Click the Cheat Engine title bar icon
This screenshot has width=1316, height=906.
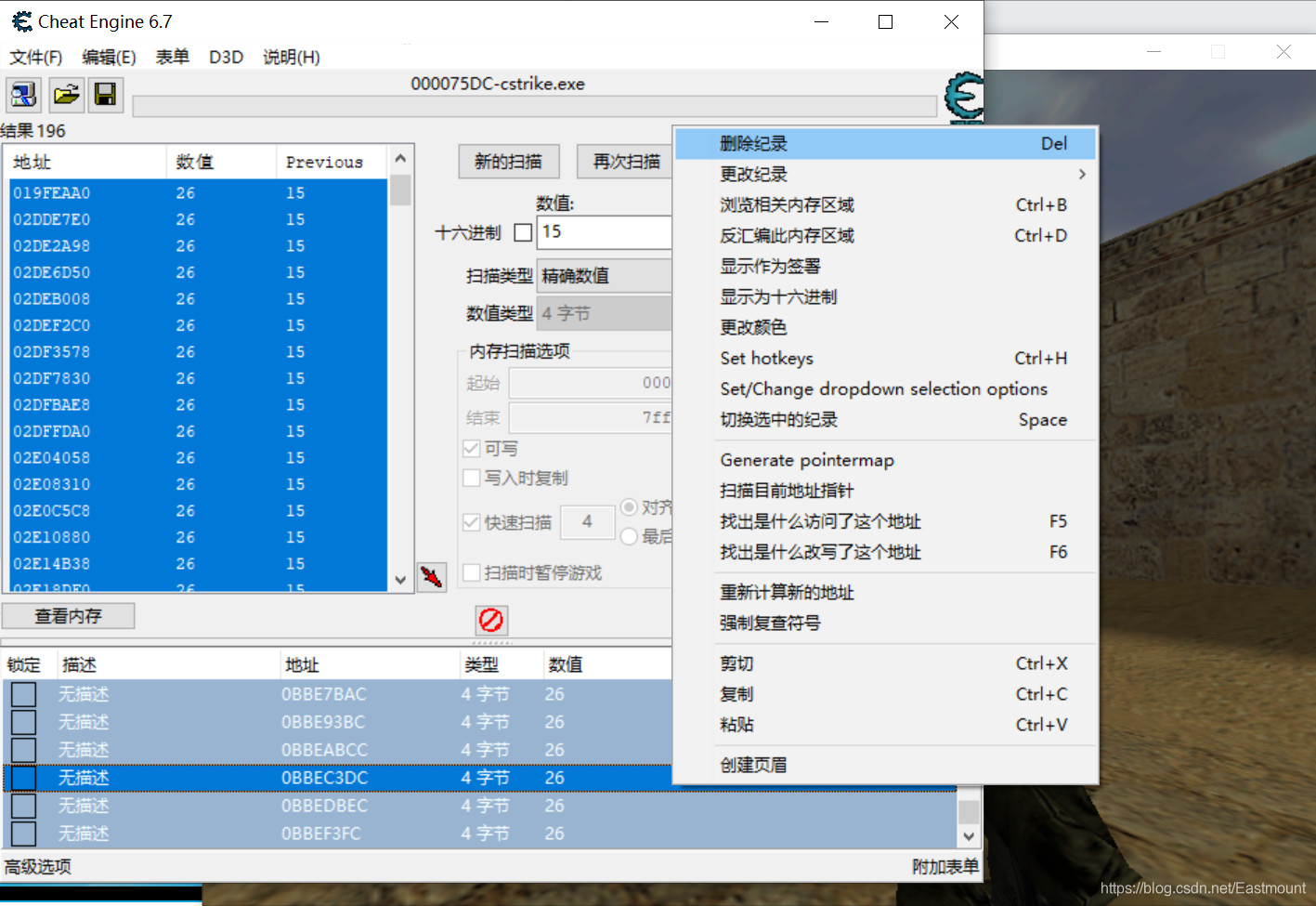tap(22, 21)
